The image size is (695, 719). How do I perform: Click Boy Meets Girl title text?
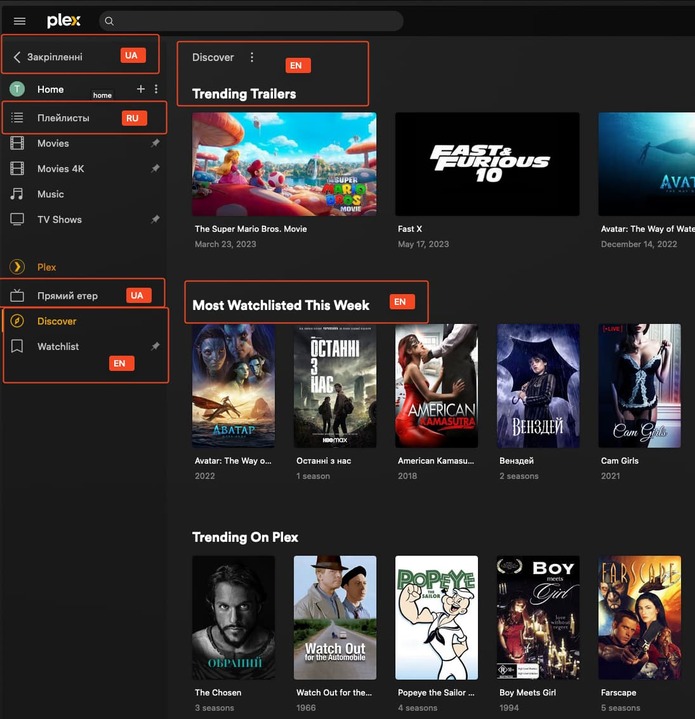pyautogui.click(x=528, y=692)
